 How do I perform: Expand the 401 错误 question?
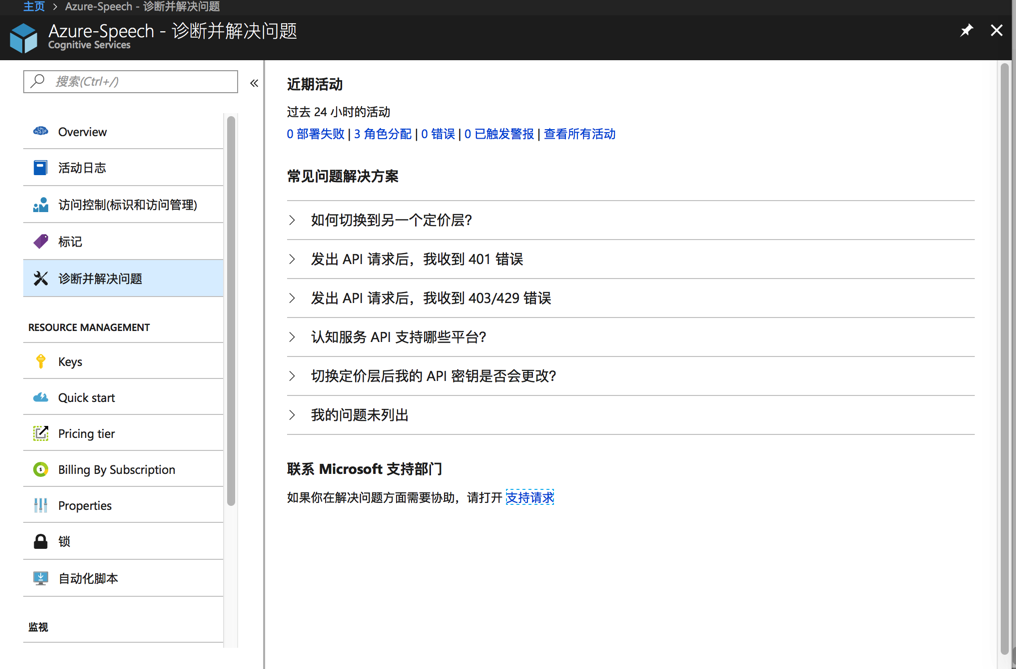[630, 259]
